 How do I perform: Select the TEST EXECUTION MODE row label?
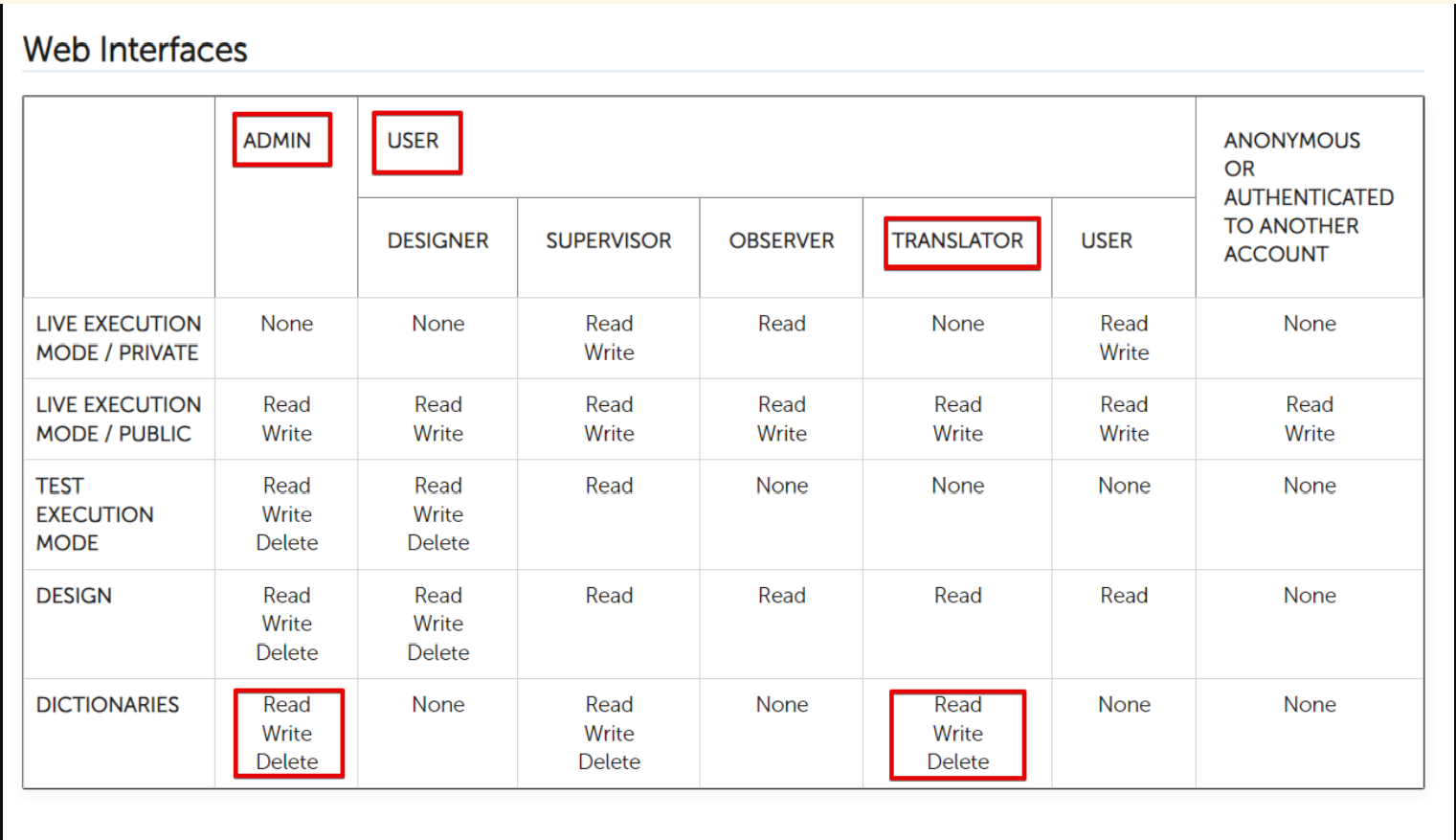point(95,514)
